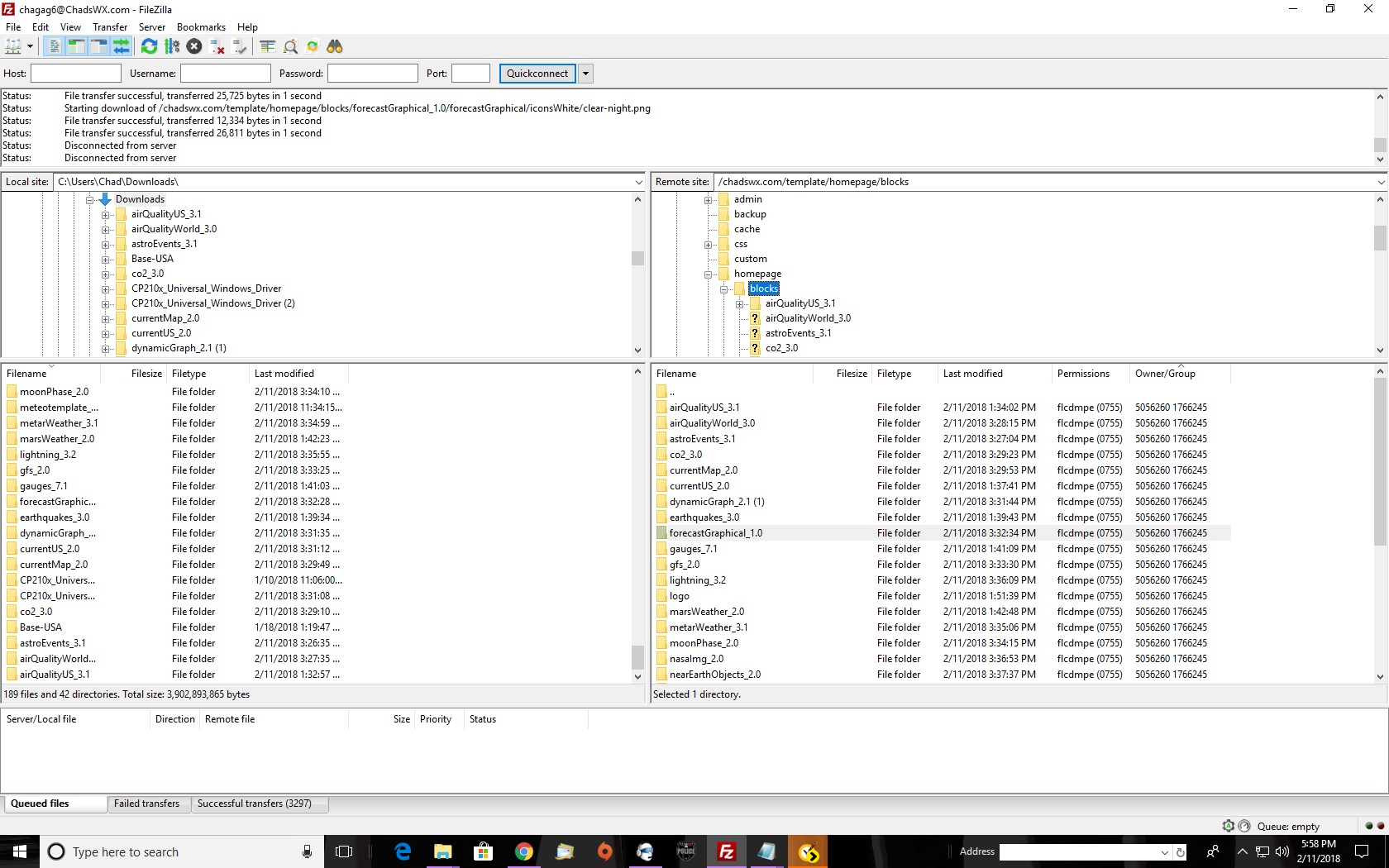Open the Site Manager dropdown arrow
Image resolution: width=1389 pixels, height=868 pixels.
(x=30, y=46)
